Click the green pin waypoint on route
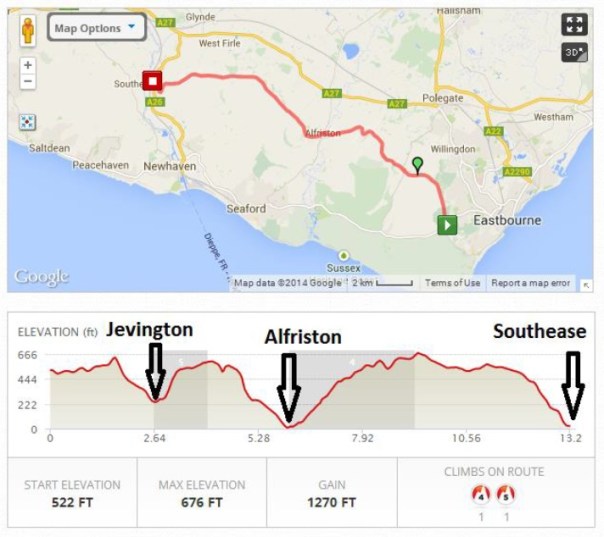This screenshot has height=537, width=604. click(417, 164)
